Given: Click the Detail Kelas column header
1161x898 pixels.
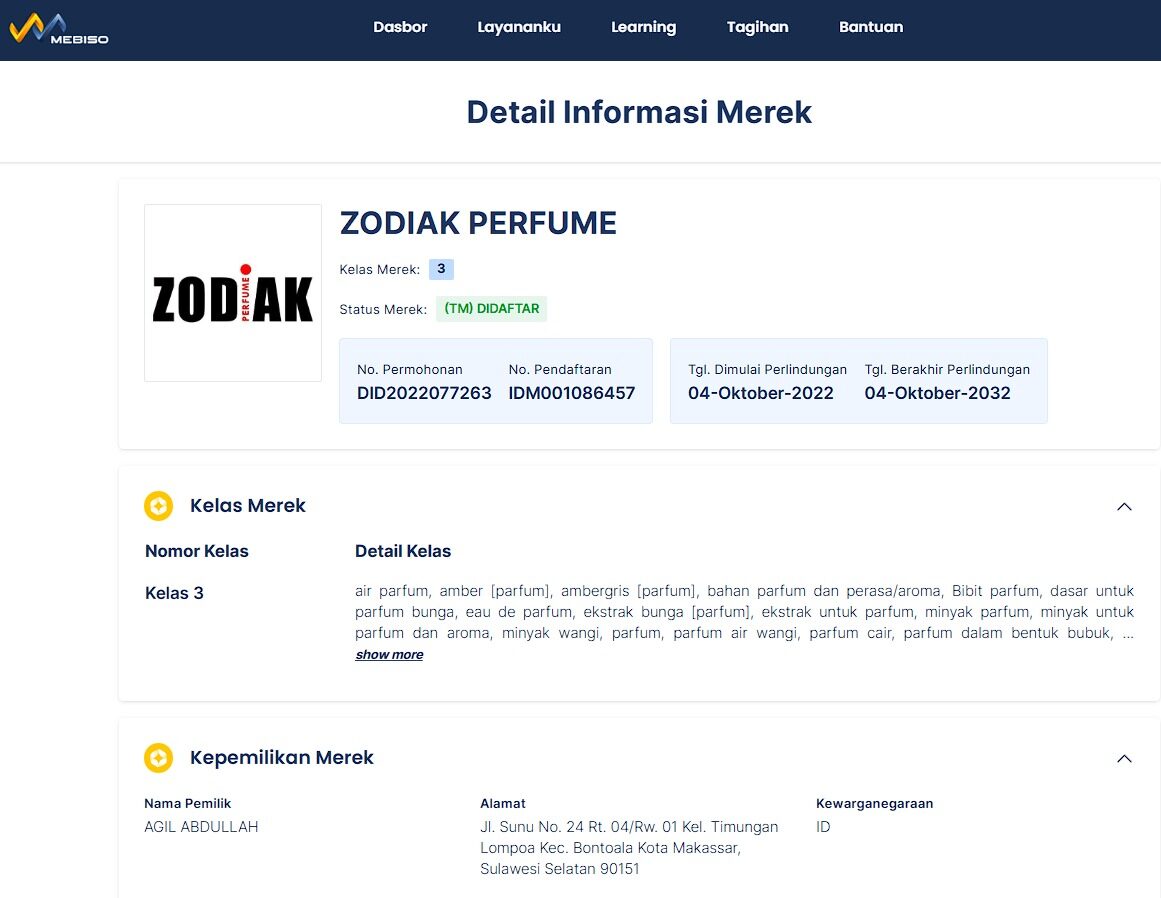Looking at the screenshot, I should 403,551.
